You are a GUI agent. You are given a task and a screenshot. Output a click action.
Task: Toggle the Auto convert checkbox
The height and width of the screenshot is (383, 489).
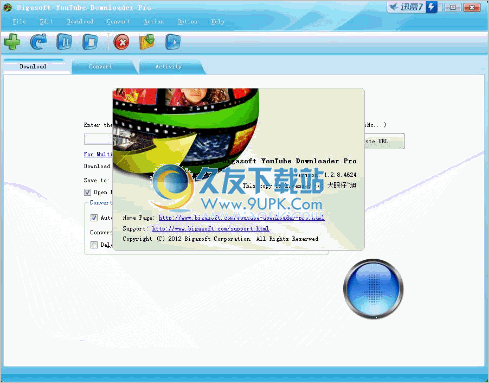click(x=94, y=218)
